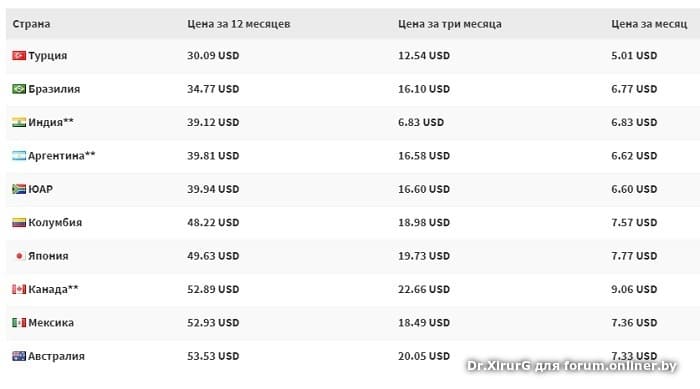Click the South Africa flag icon
This screenshot has height=389, width=700.
[19, 189]
